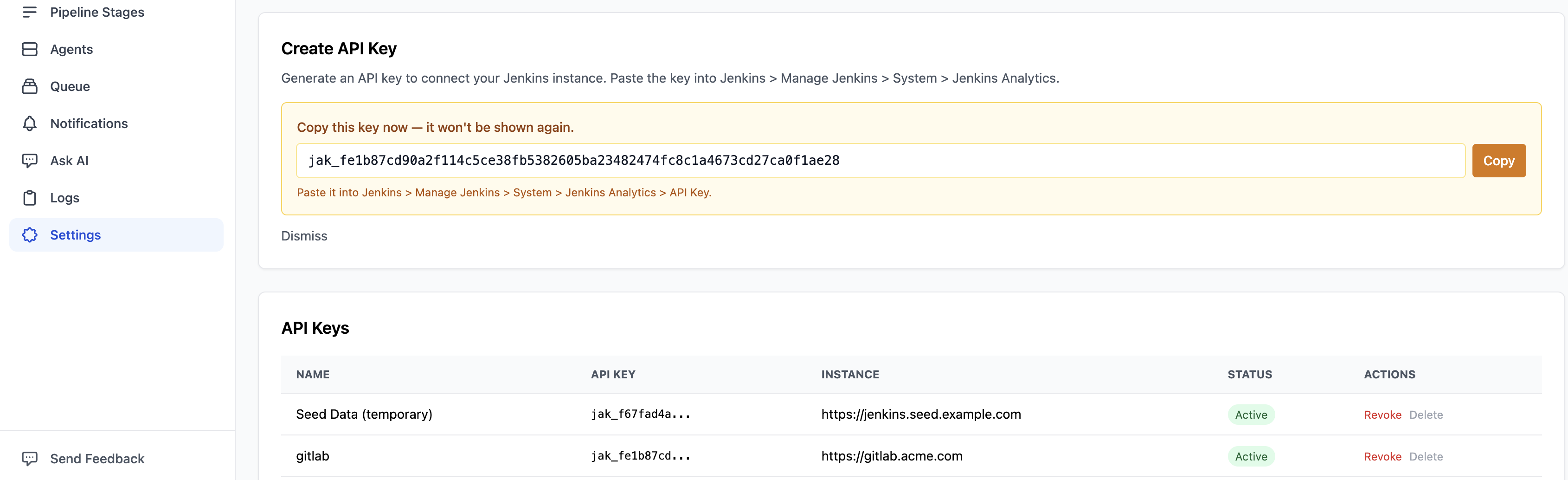Screen dimensions: 1568x480
Task: Select the Agents sidebar icon
Action: (x=30, y=49)
